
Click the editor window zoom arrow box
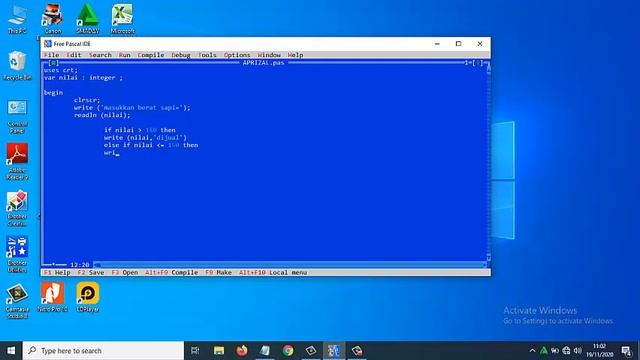479,62
